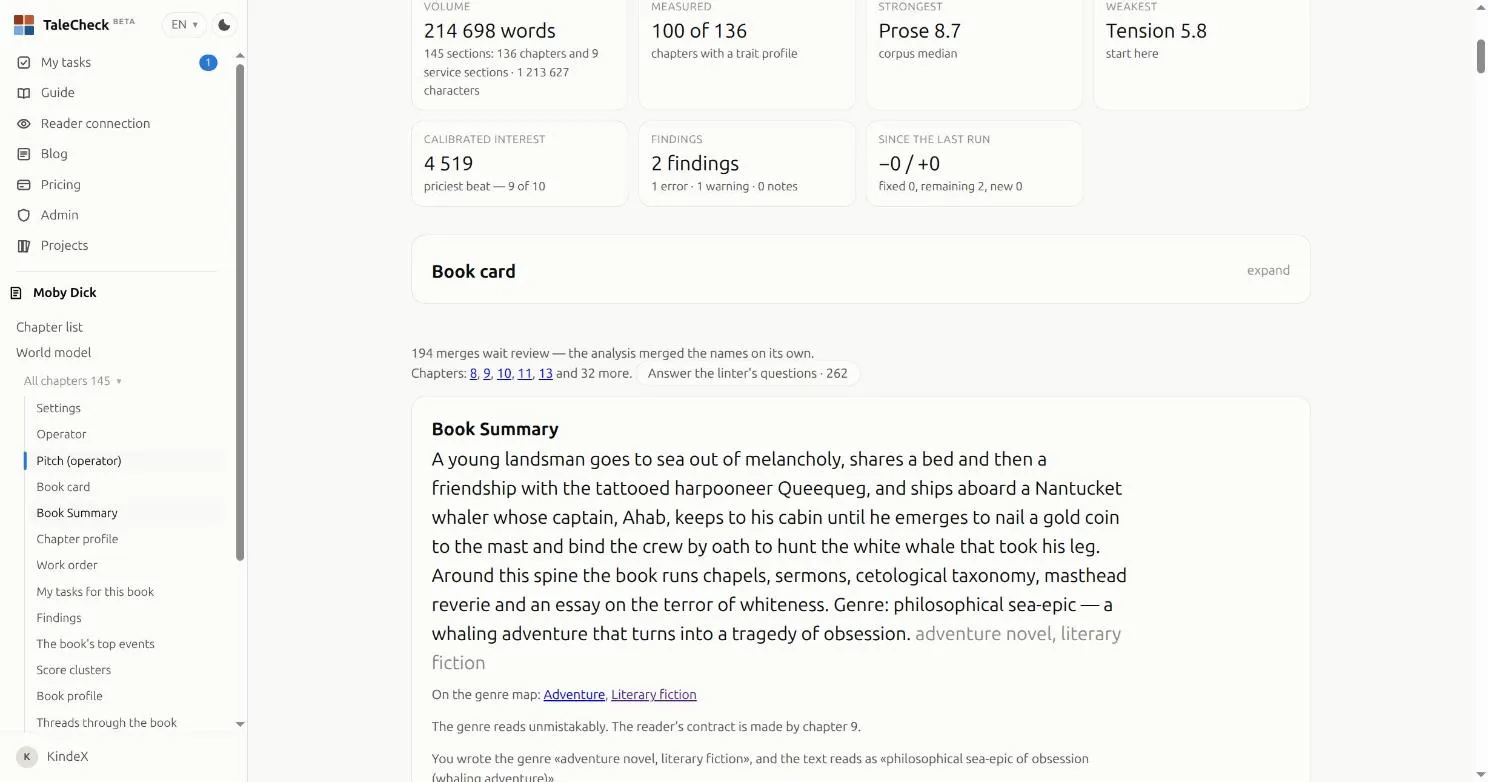Open the EN language dropdown
The image size is (1488, 782).
point(184,25)
